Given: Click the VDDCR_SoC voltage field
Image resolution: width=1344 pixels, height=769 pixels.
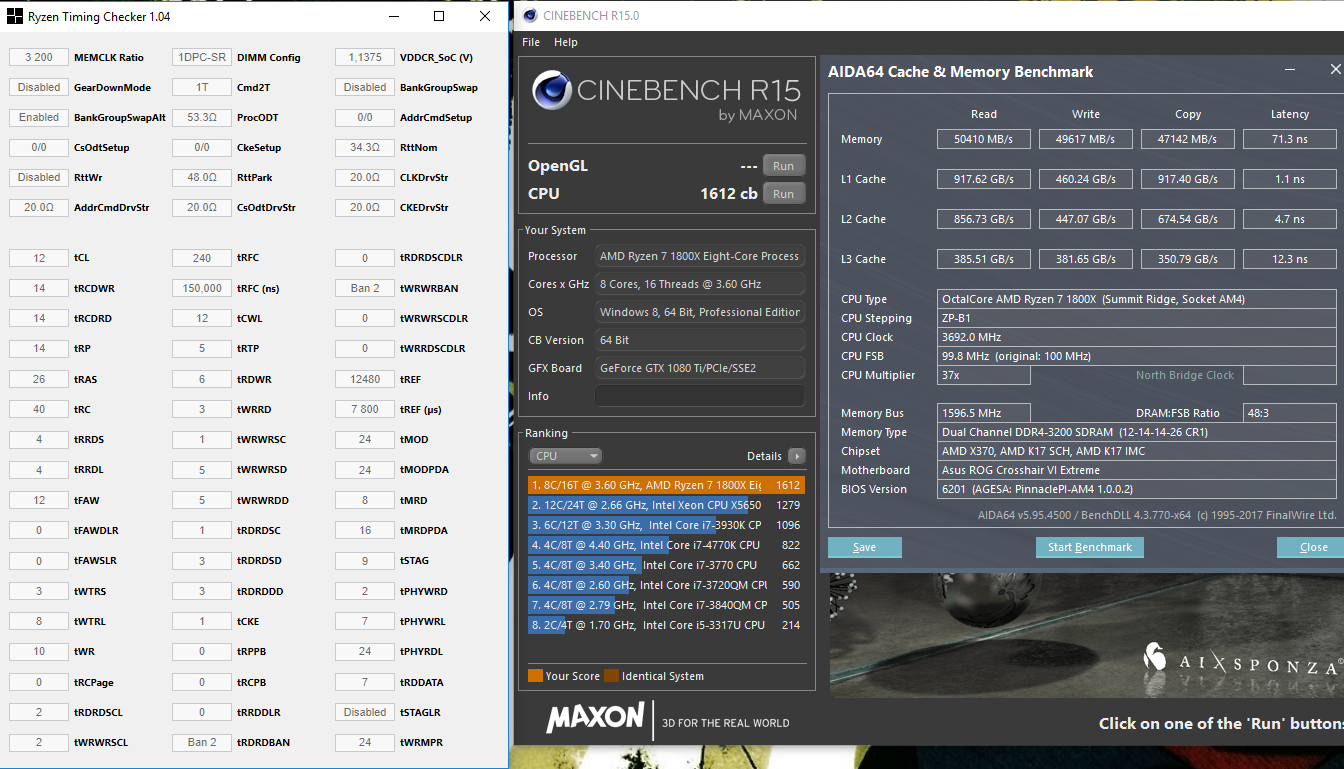Looking at the screenshot, I should (365, 57).
